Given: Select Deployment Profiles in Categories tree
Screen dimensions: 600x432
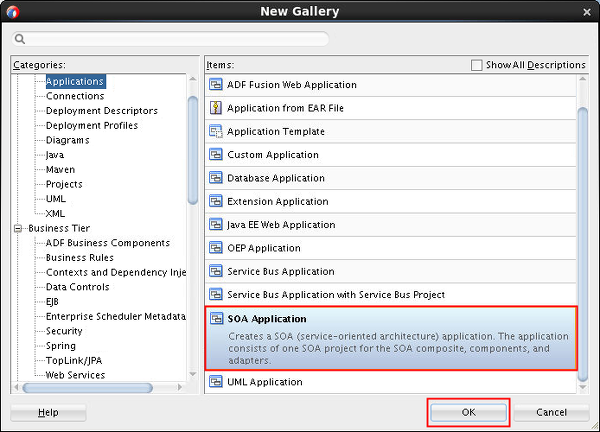Looking at the screenshot, I should [92, 125].
